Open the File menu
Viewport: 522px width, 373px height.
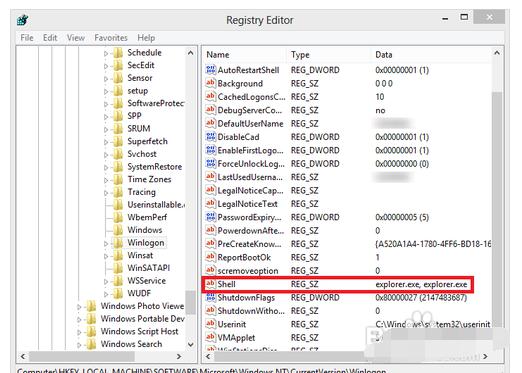pyautogui.click(x=27, y=38)
